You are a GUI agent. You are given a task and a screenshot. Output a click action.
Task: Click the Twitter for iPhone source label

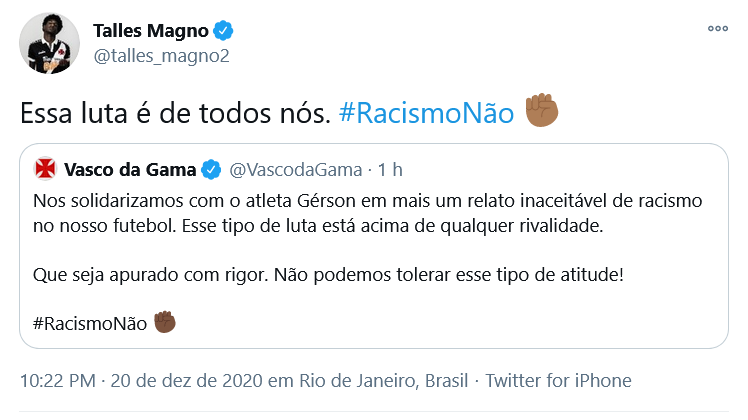tap(559, 381)
